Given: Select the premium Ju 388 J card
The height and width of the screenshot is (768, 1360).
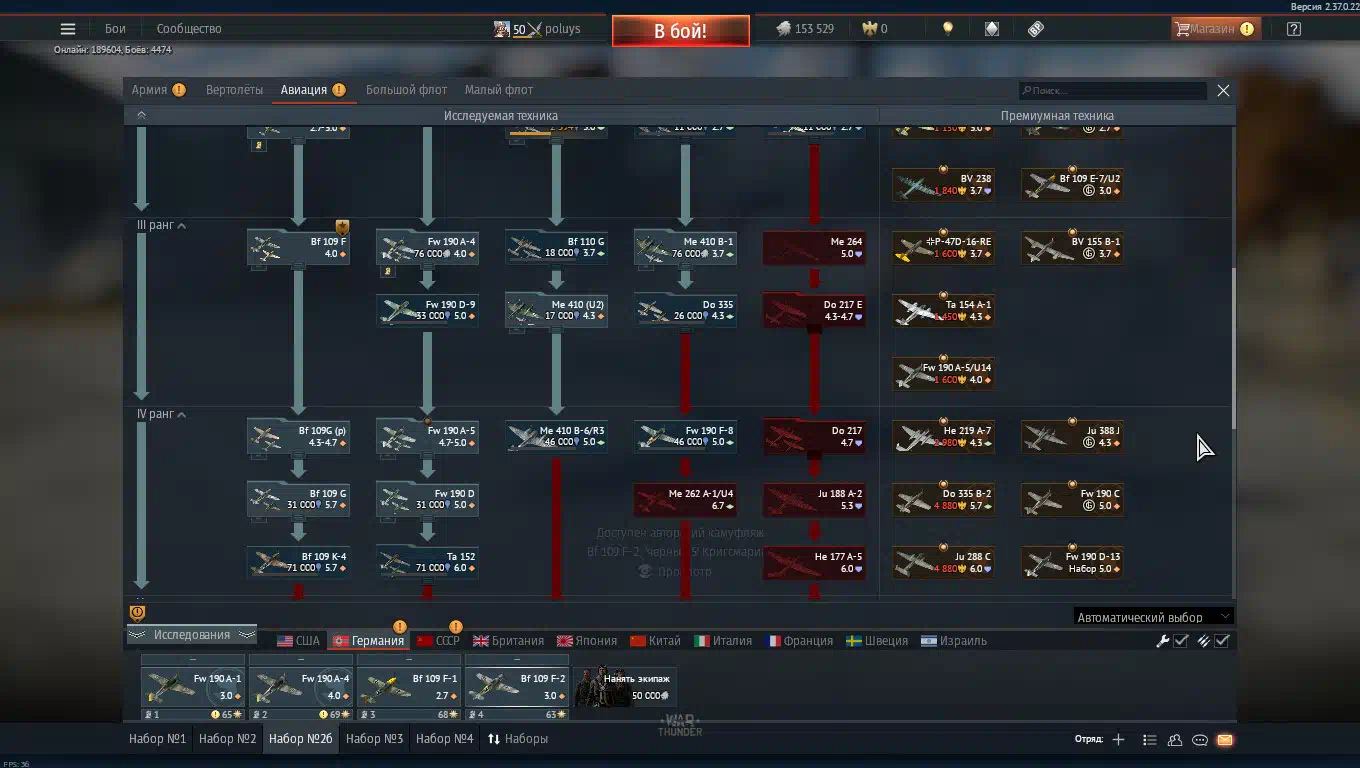Looking at the screenshot, I should [1072, 437].
